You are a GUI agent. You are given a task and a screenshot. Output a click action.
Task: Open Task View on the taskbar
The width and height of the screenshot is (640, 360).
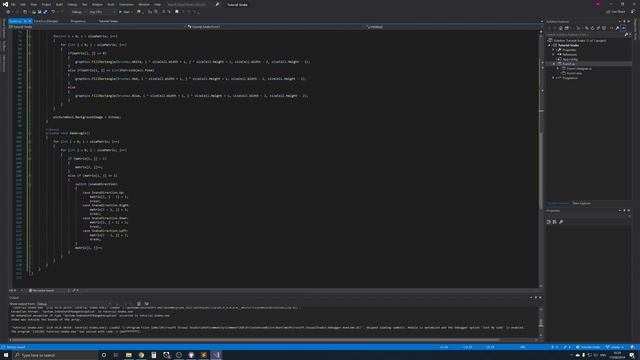pos(116,355)
